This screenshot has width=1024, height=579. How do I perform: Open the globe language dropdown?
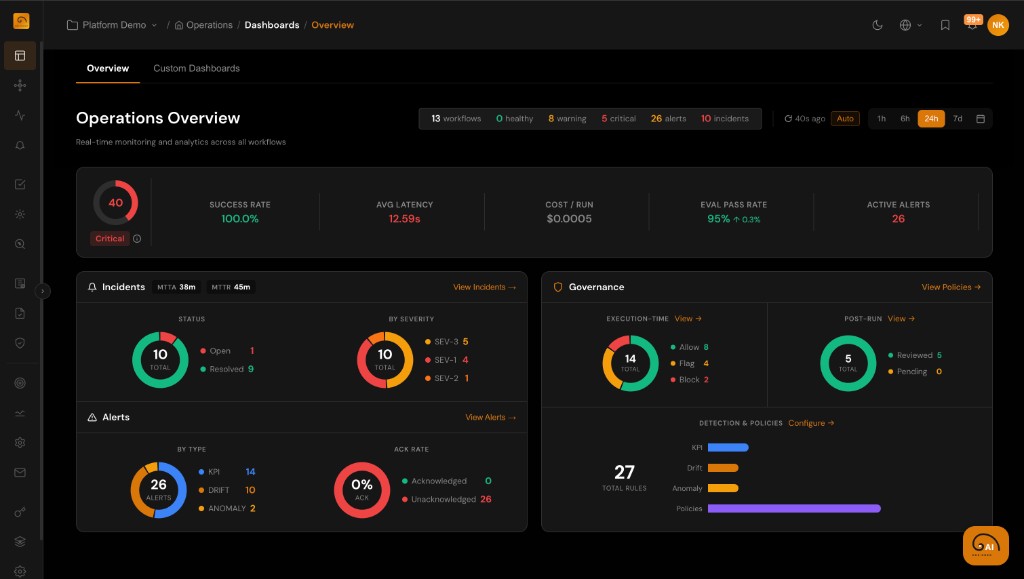(x=910, y=25)
